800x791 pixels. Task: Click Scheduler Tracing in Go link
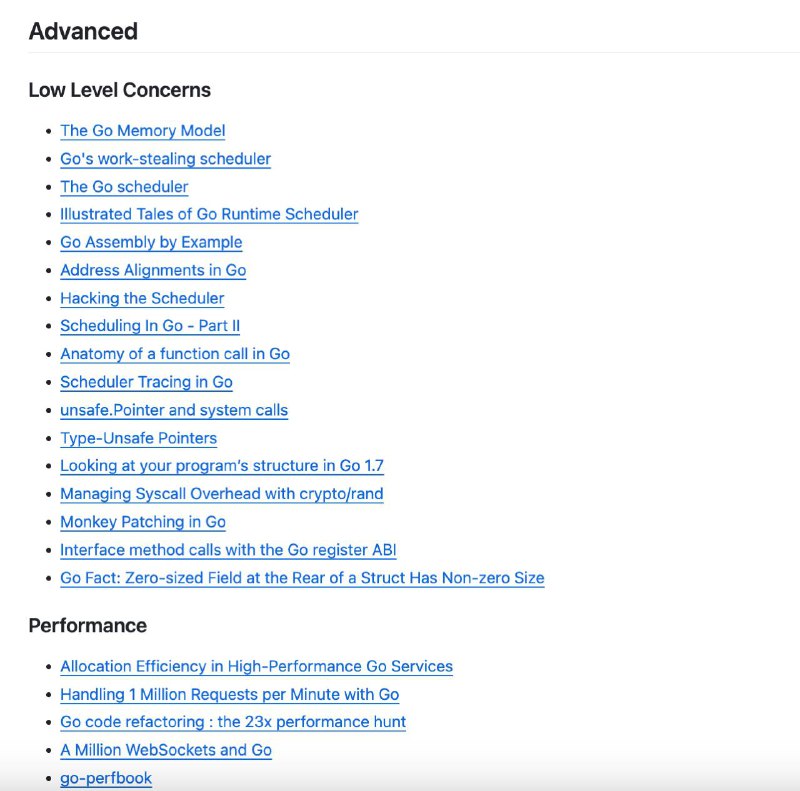pos(146,382)
